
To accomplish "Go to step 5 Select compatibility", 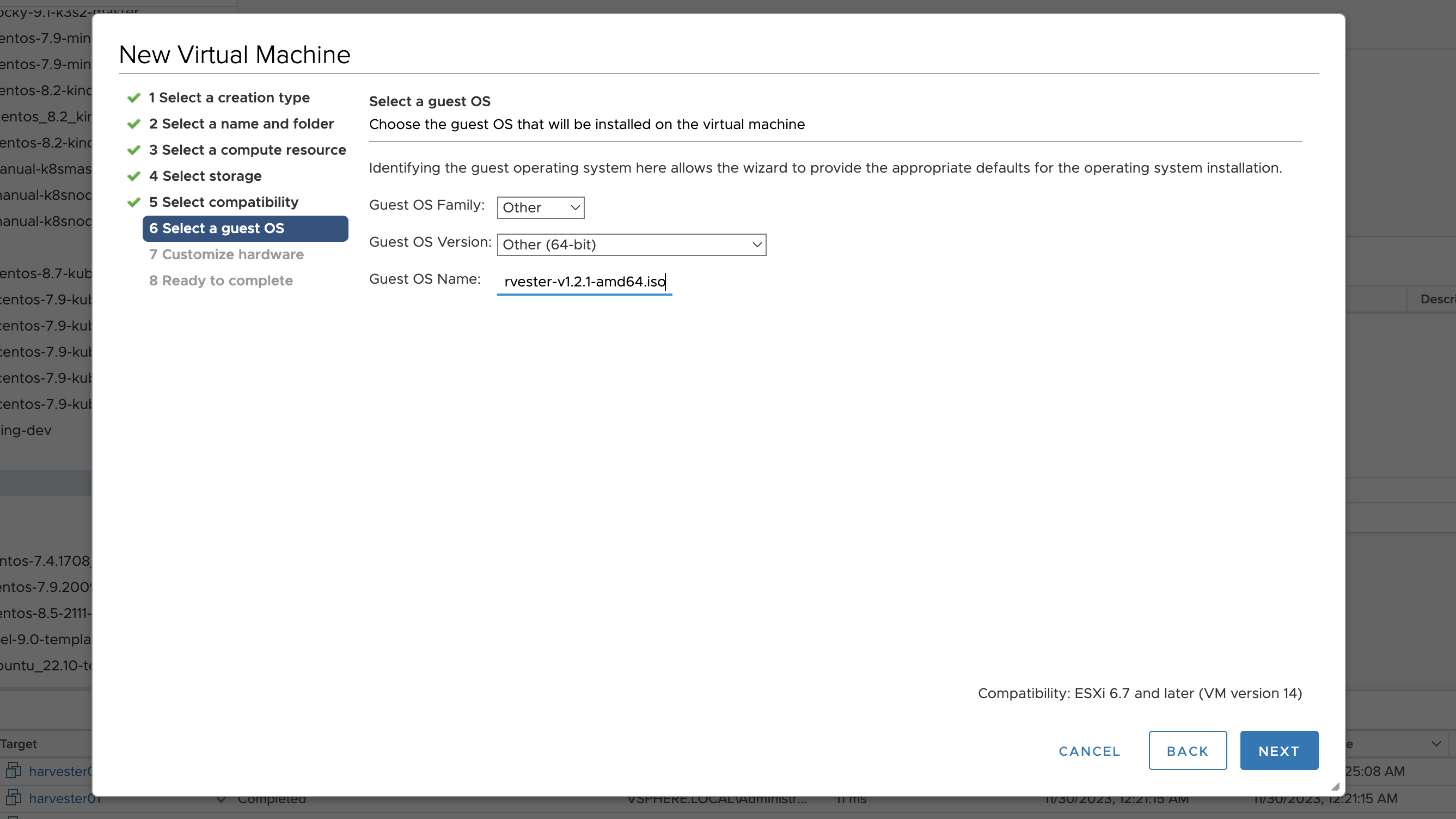I will [x=223, y=202].
